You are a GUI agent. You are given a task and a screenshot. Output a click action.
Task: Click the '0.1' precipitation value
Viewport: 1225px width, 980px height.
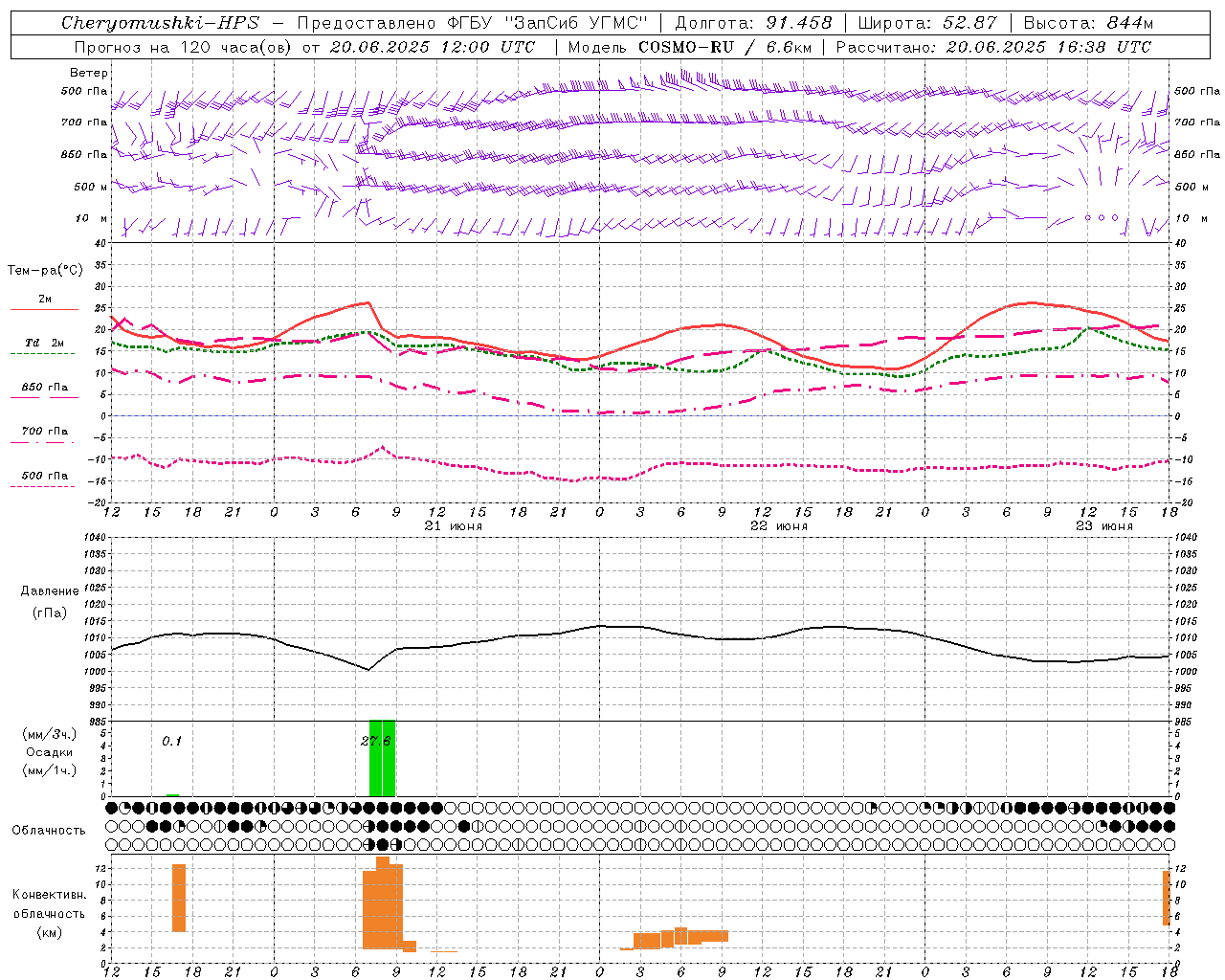point(171,741)
